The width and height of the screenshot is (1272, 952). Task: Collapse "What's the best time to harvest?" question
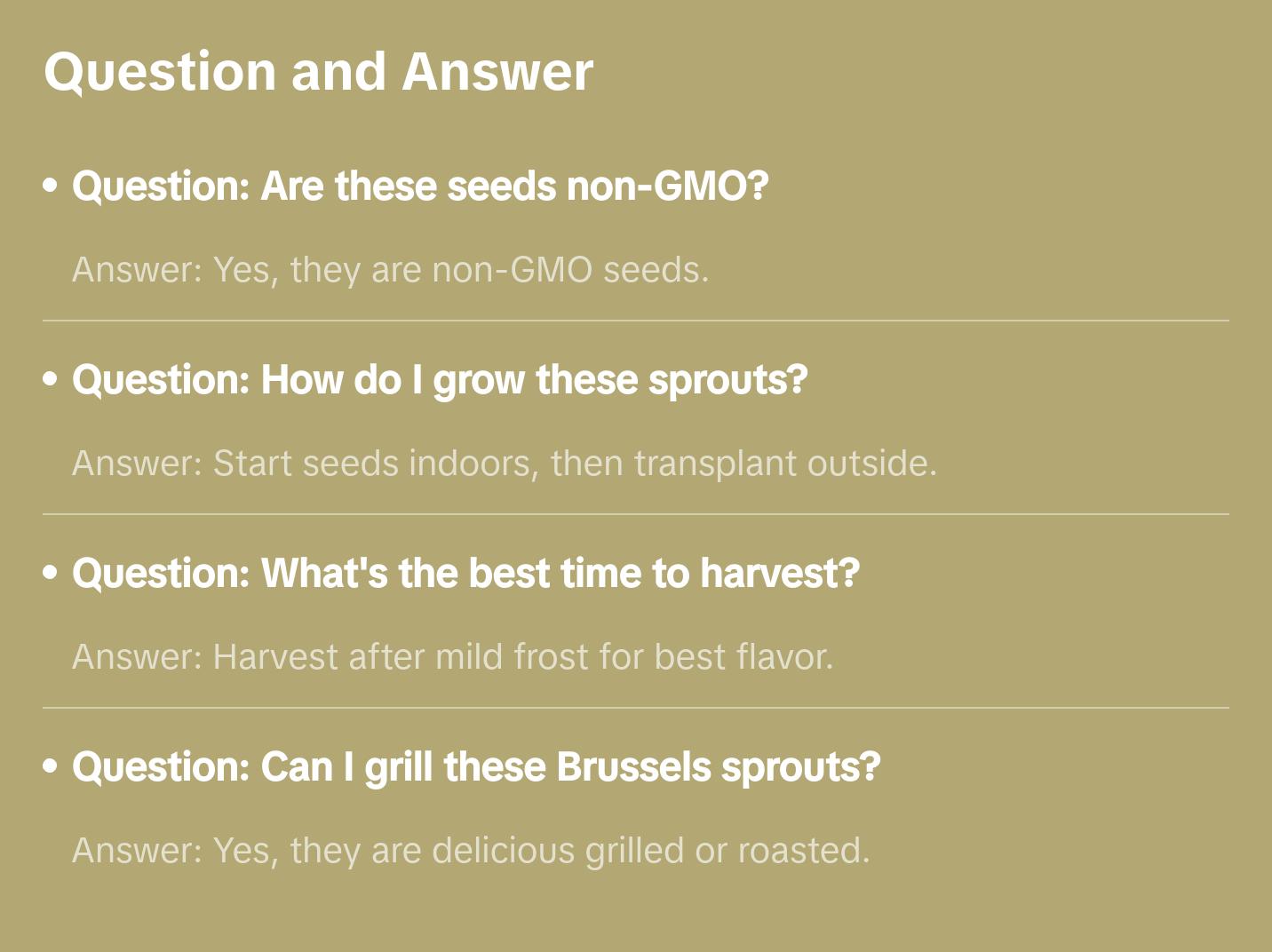pyautogui.click(x=465, y=574)
